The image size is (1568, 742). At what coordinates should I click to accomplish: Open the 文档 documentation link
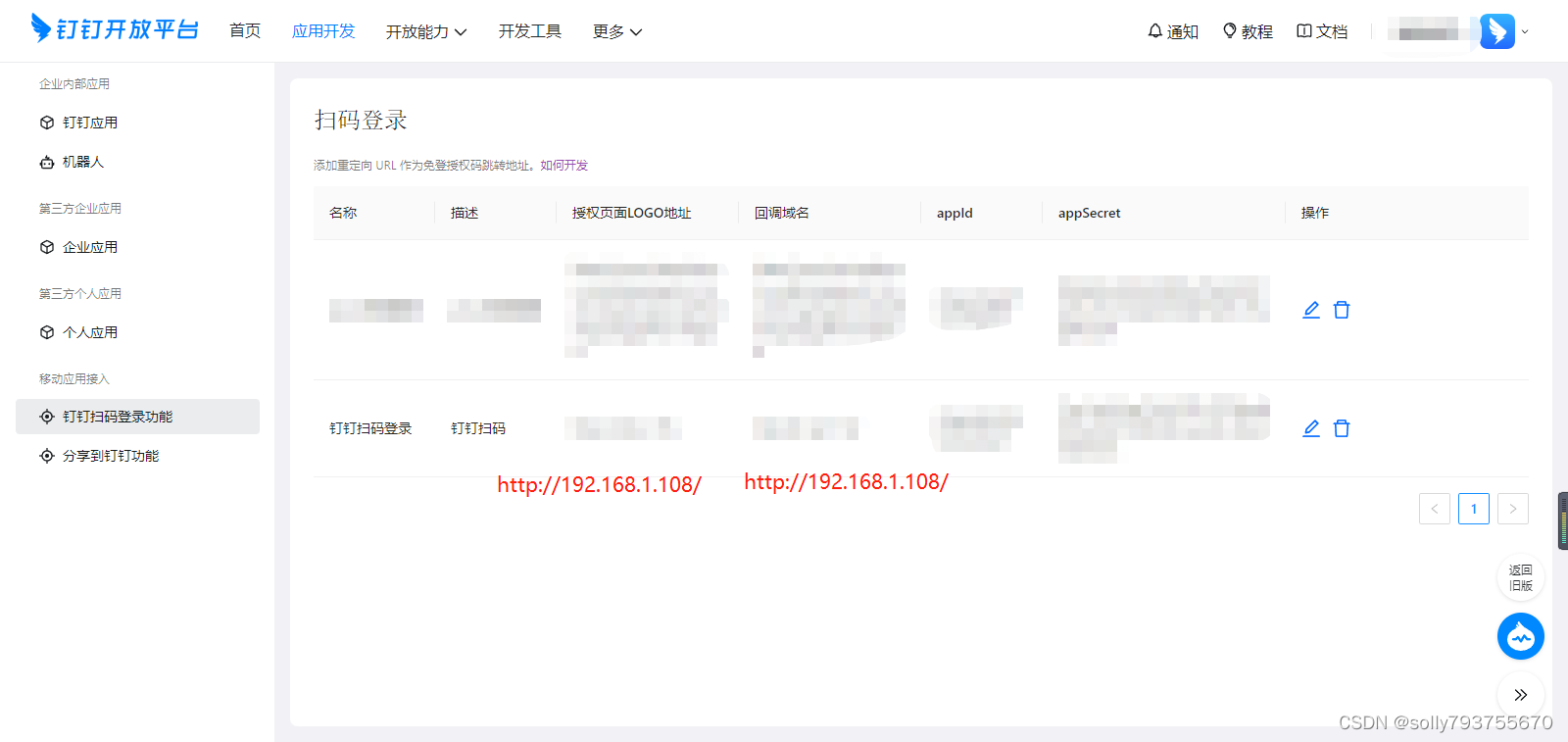(x=1322, y=31)
